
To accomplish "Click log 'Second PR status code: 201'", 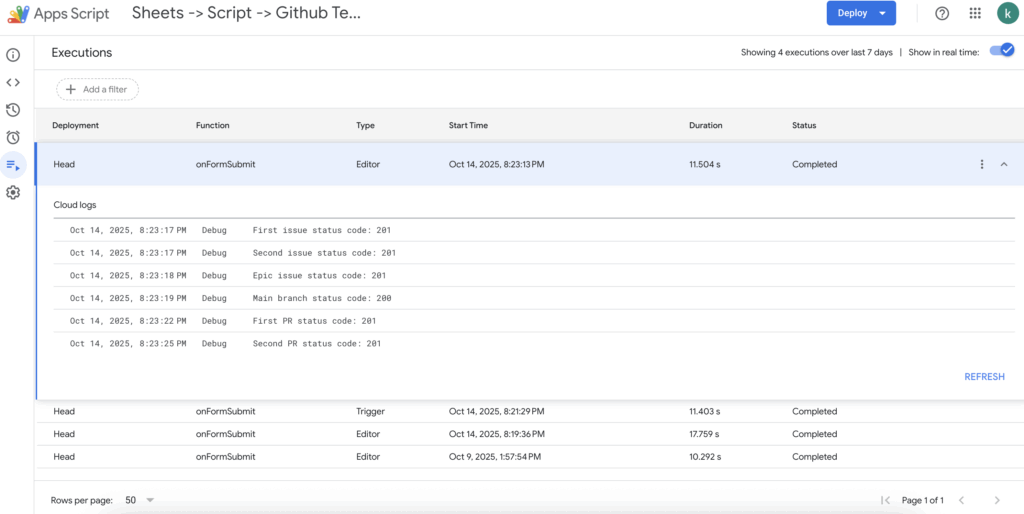I will point(317,344).
